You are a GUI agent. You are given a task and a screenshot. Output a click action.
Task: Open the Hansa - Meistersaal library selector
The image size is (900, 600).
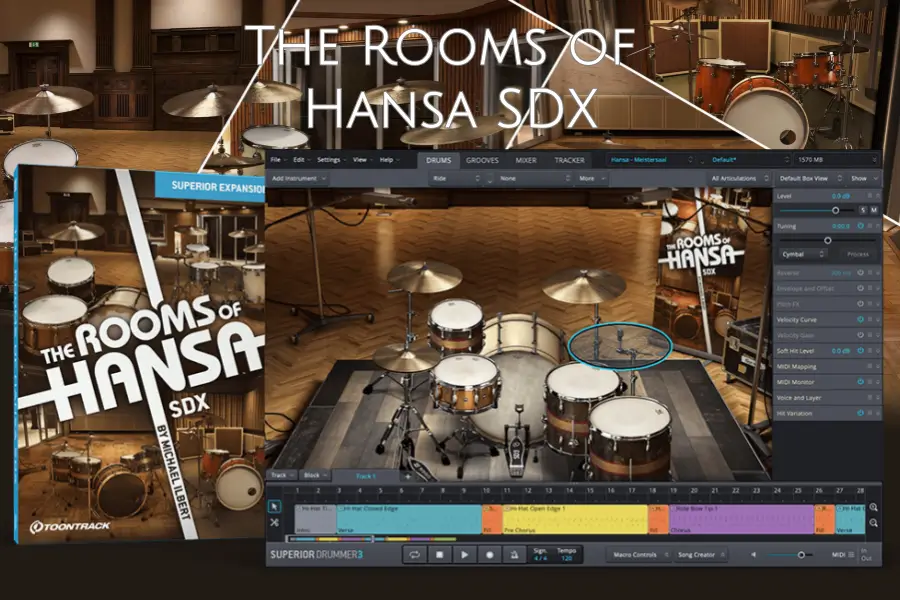click(651, 160)
